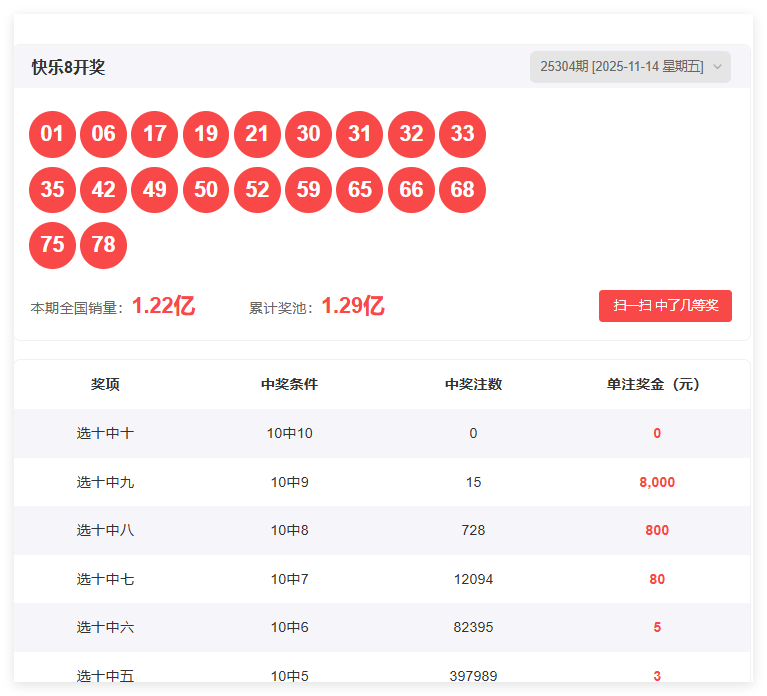
Task: Select the 选十中十 prize row
Action: (382, 433)
